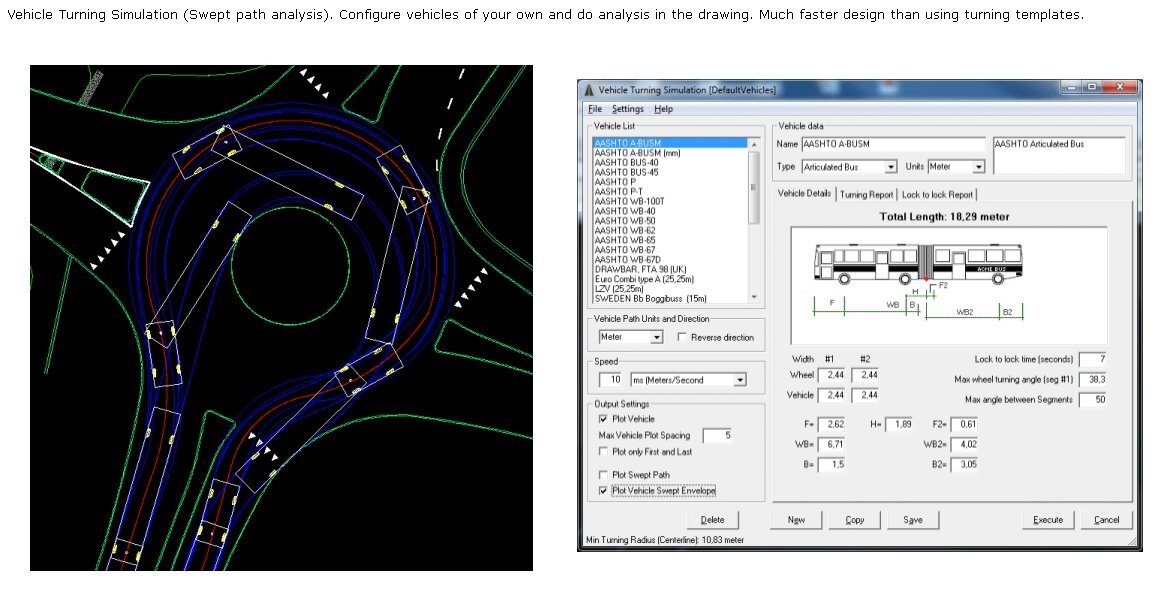Open the Speed units dropdown
Viewport: 1160px width, 608px height.
click(x=739, y=380)
